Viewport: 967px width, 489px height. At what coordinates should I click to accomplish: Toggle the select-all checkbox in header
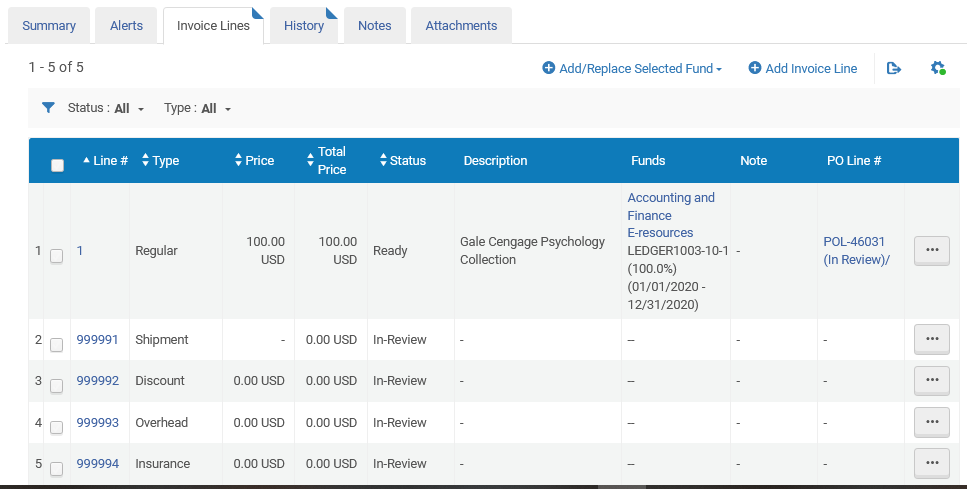coord(57,165)
